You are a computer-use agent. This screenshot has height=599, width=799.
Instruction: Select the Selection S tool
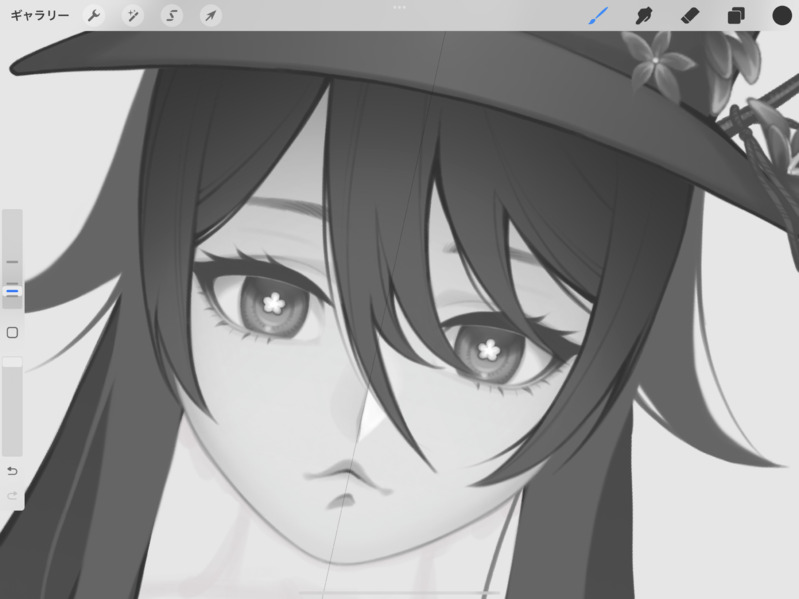pos(172,15)
